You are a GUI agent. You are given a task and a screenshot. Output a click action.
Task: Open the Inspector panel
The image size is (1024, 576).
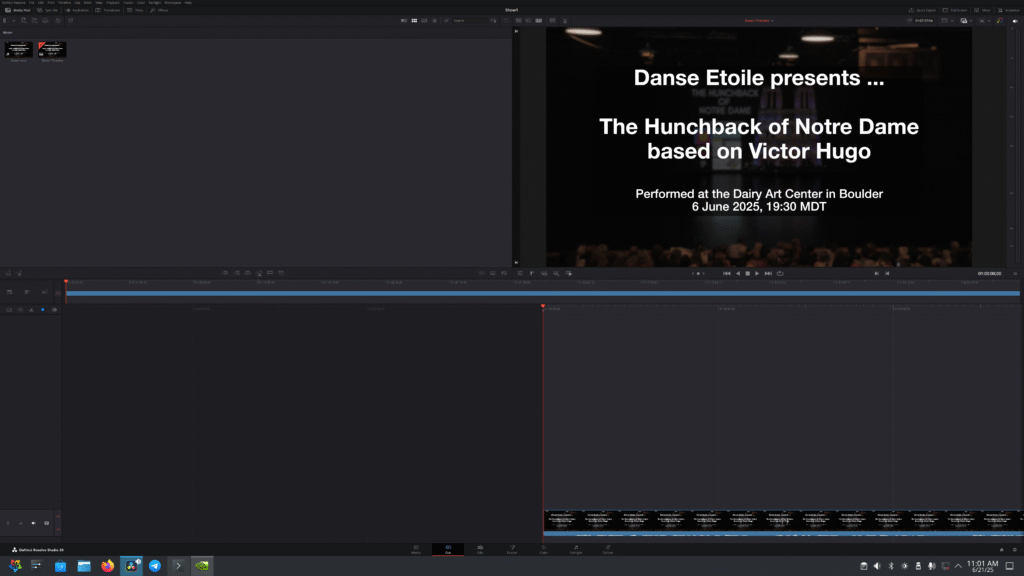click(1008, 10)
